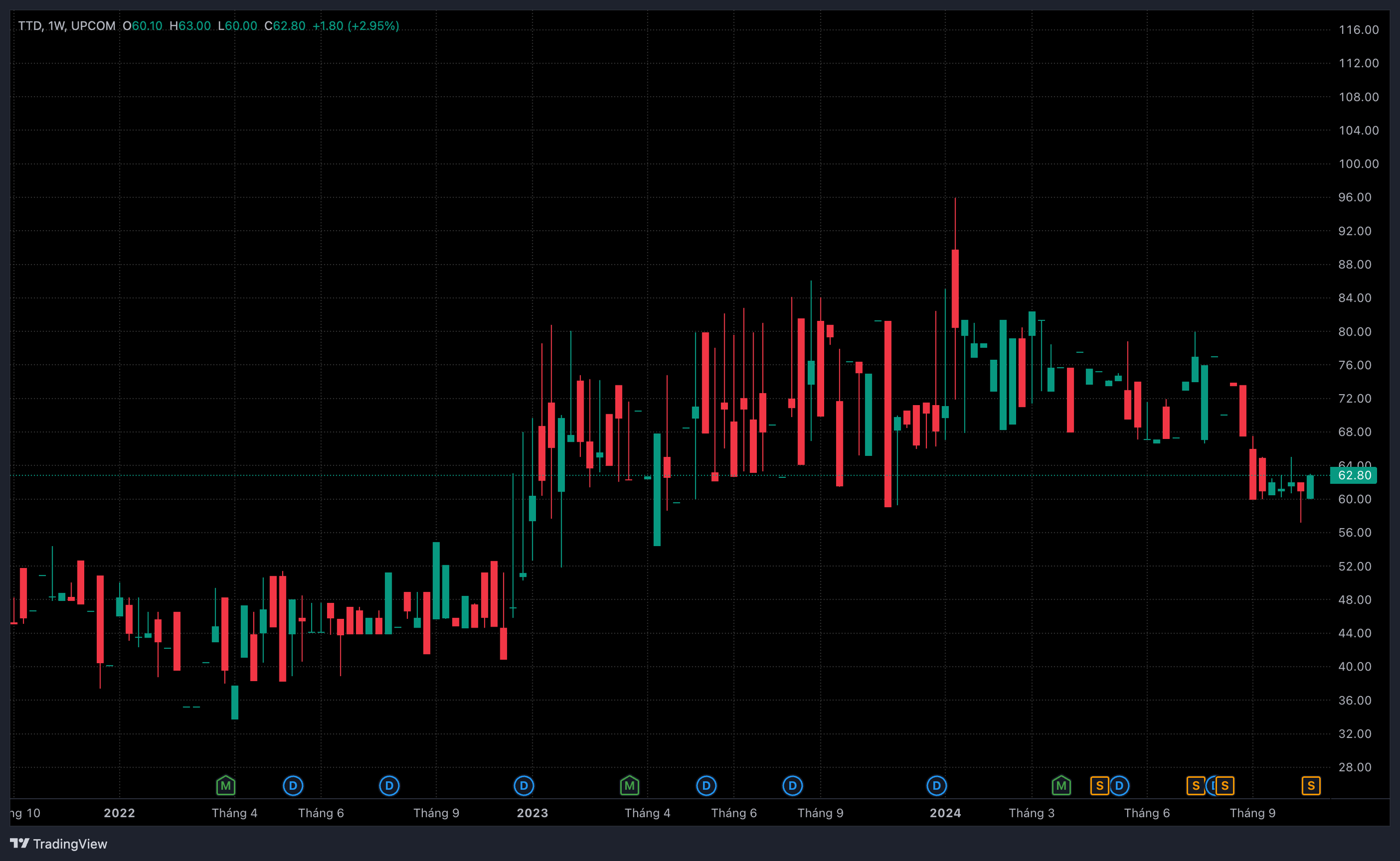
Task: Select the D marker between Tháng 6 and Tháng 9 2022
Action: (389, 786)
